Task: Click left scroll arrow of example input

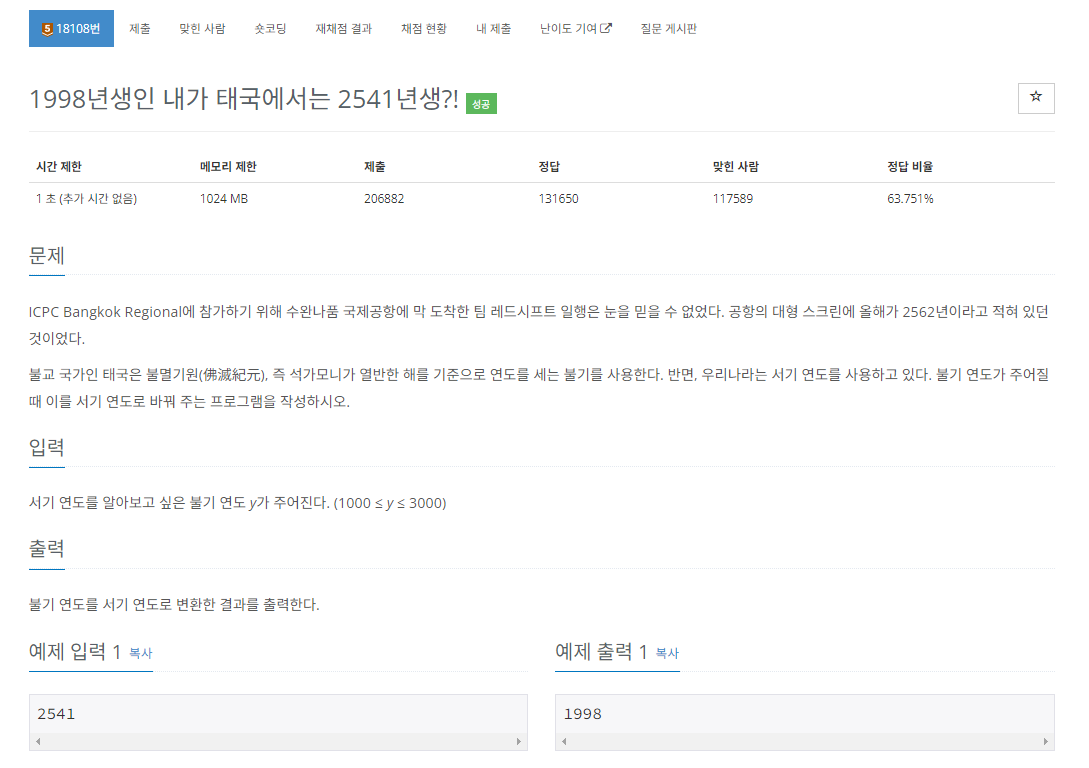Action: [x=38, y=742]
